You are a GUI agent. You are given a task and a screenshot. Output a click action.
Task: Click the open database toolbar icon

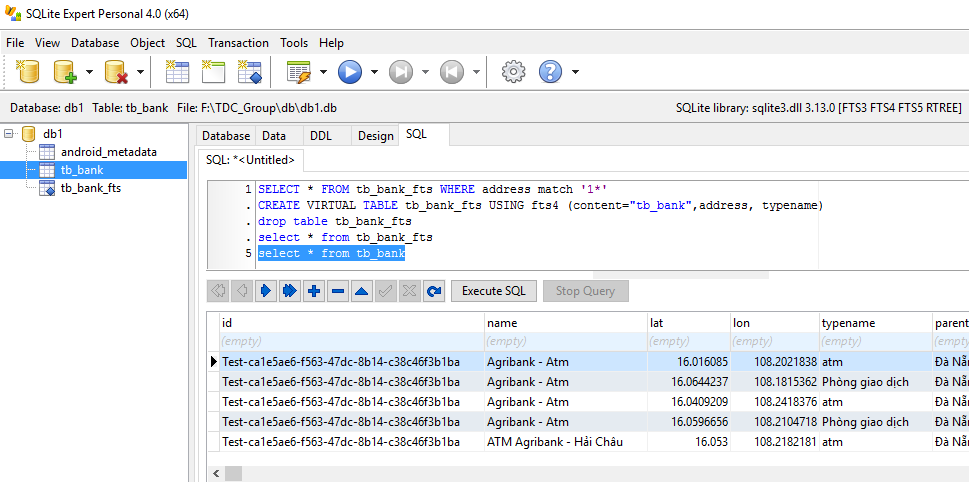(x=28, y=72)
